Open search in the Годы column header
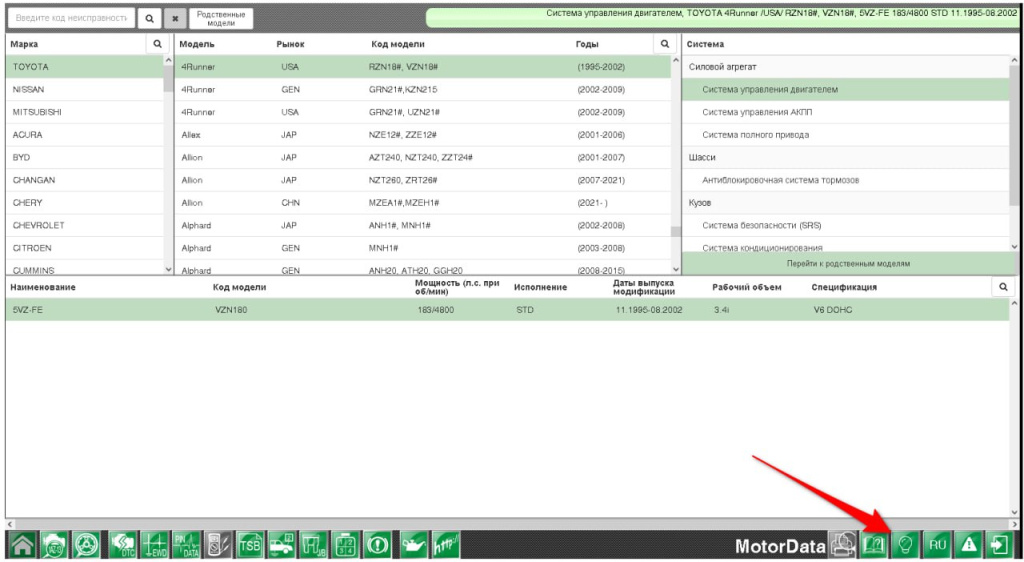This screenshot has width=1024, height=562. (x=665, y=44)
